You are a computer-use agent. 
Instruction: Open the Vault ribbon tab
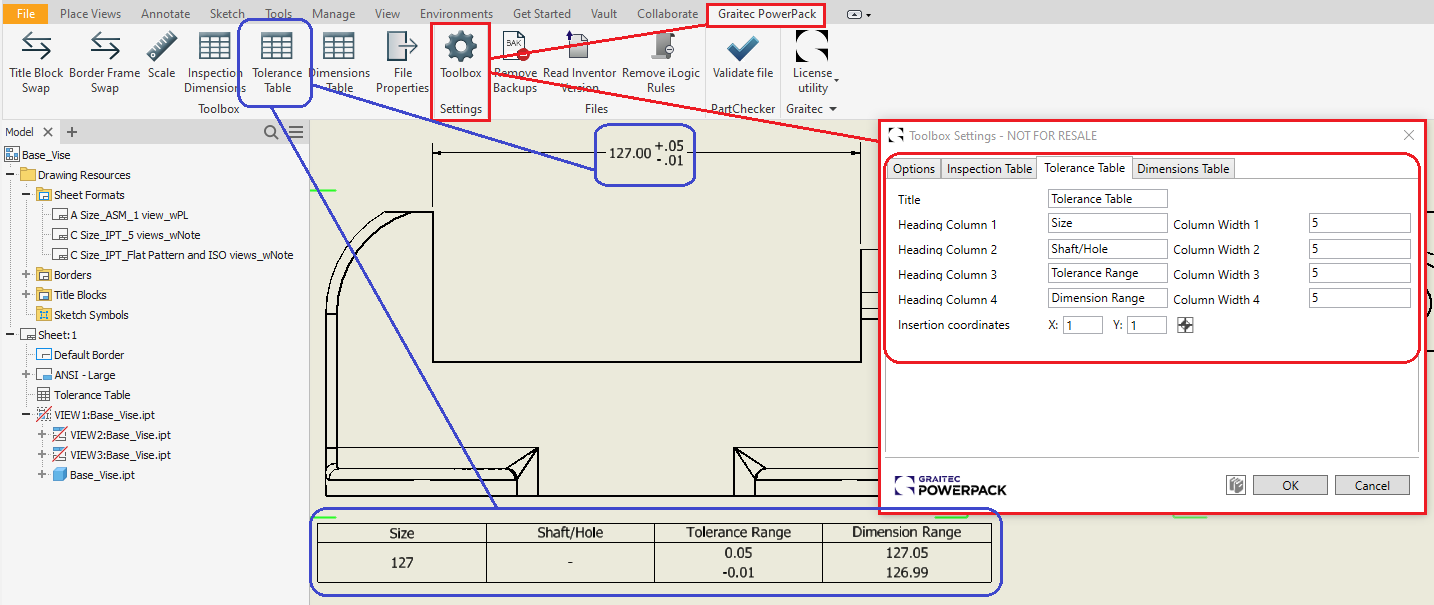point(606,14)
